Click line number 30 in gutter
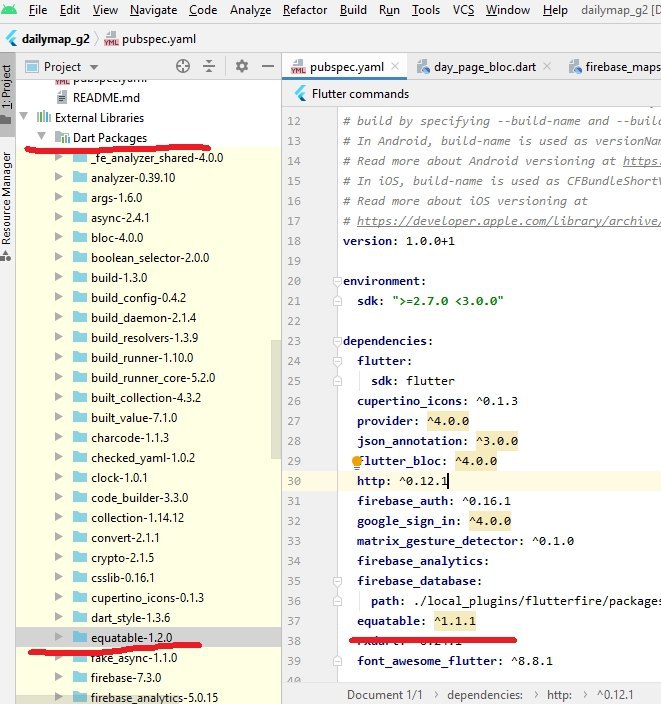661x704 pixels. point(294,481)
